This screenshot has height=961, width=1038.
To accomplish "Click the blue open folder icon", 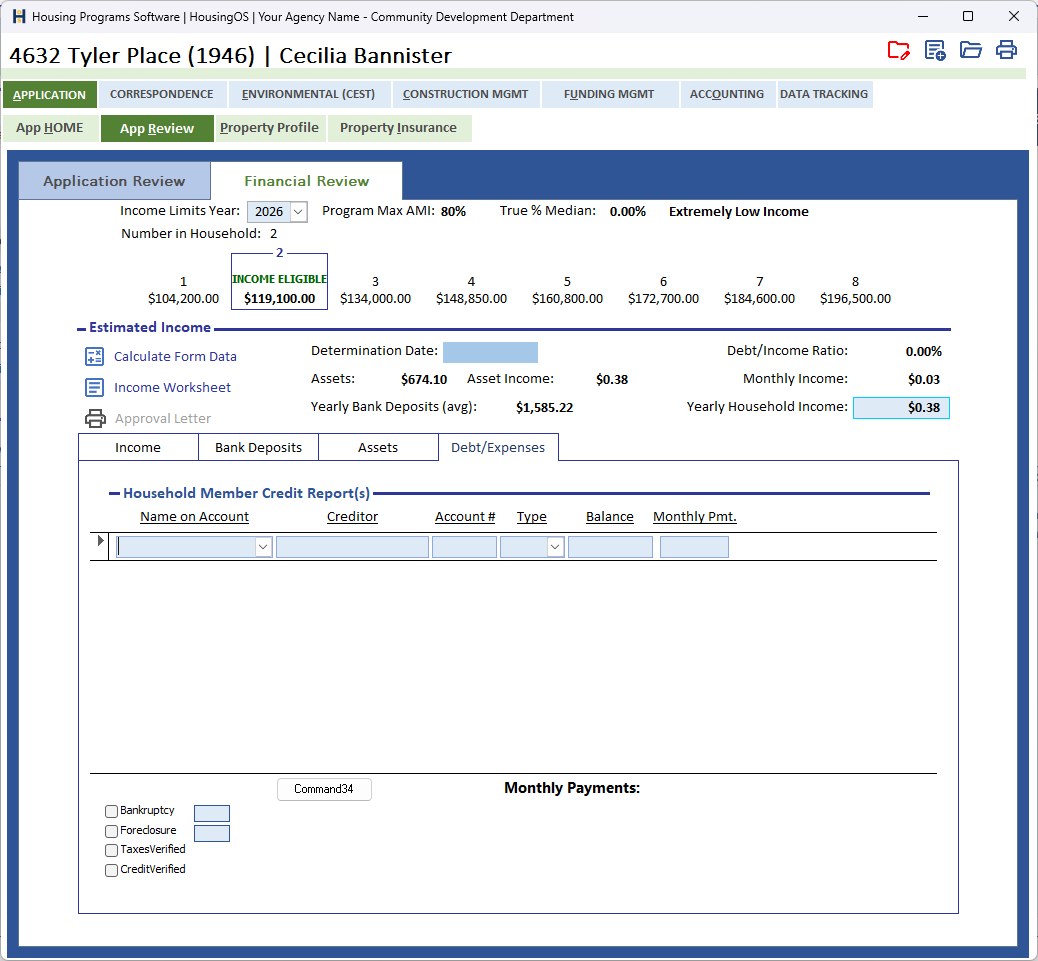I will tap(970, 50).
